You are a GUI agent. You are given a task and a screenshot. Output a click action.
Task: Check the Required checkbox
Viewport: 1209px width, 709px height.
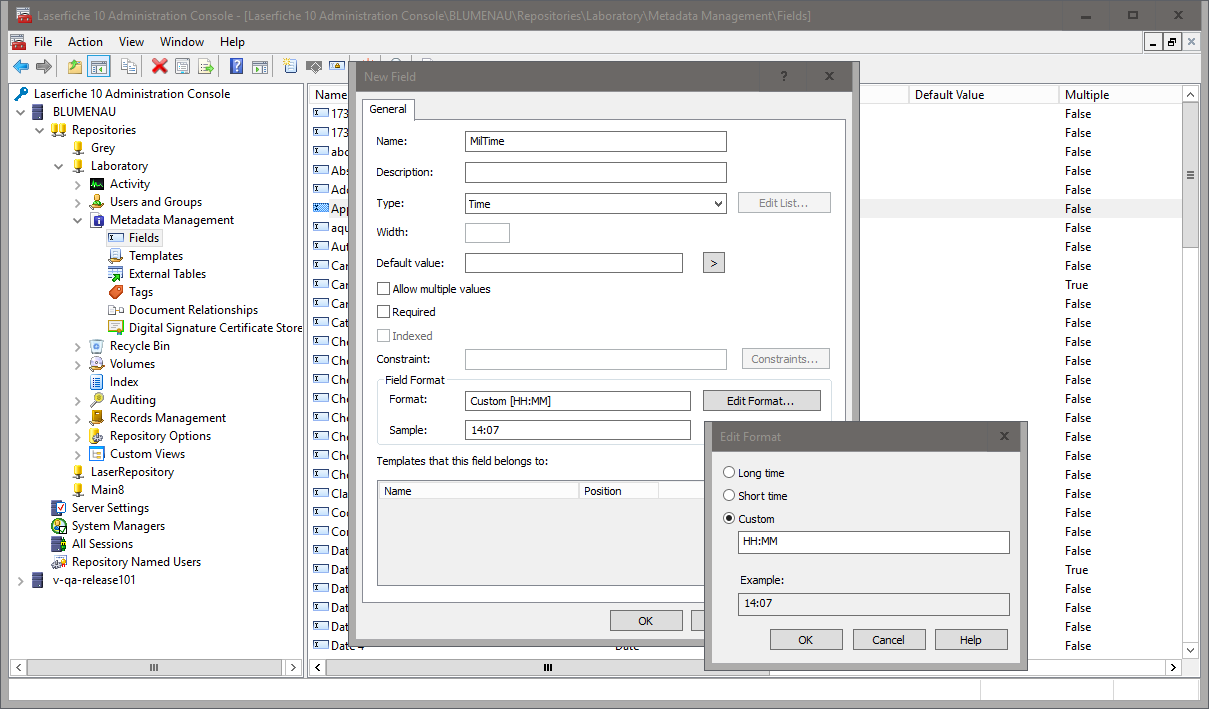383,312
